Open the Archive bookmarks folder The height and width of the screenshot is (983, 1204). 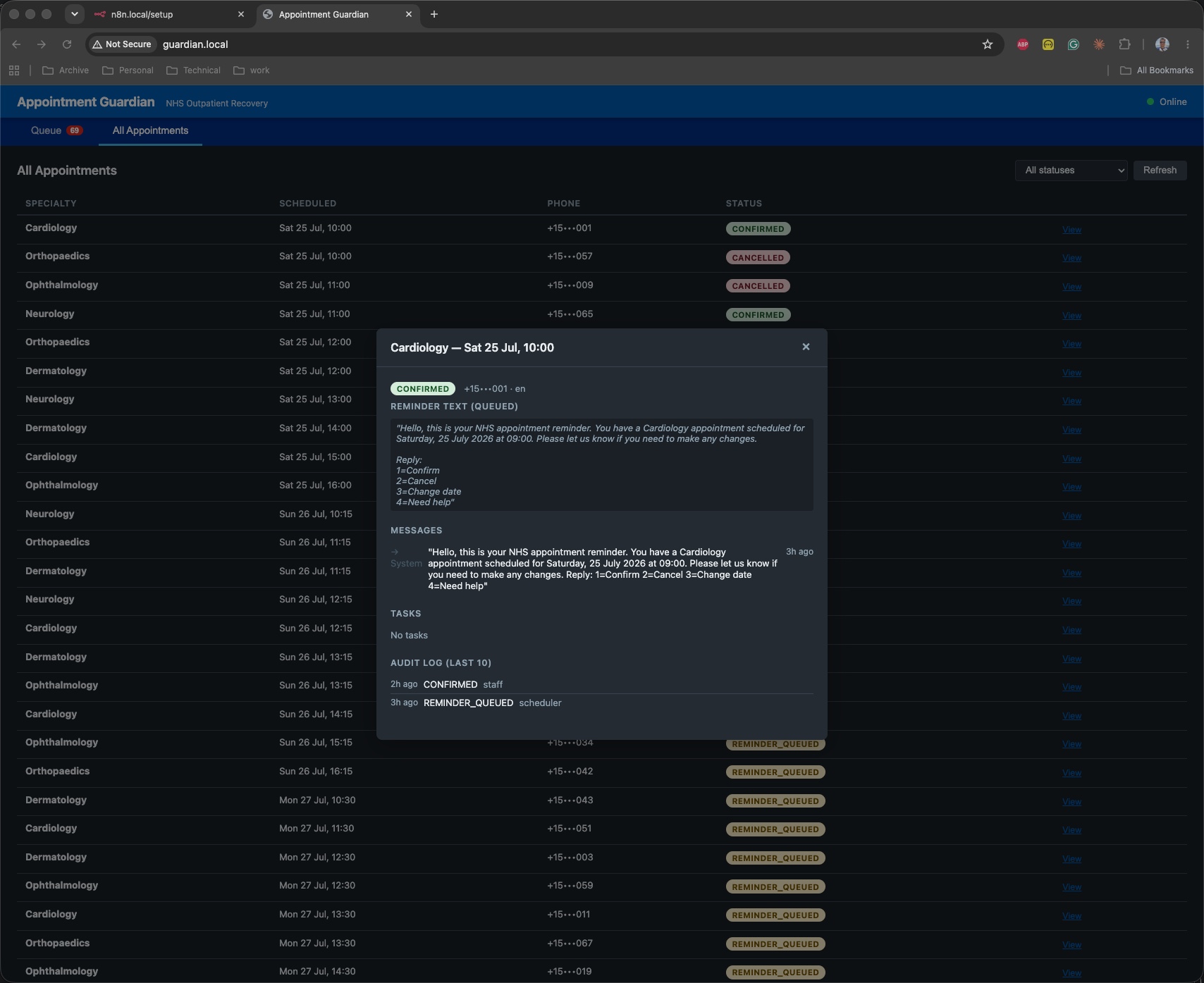(x=66, y=70)
